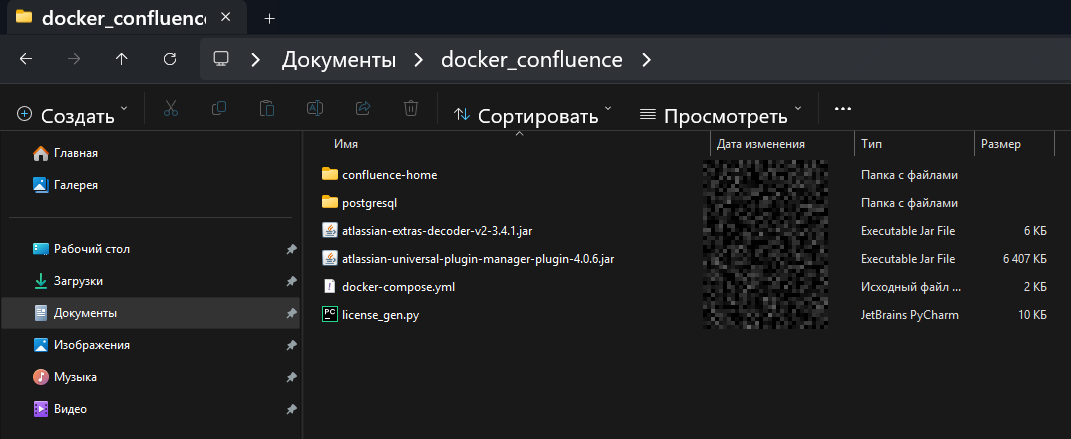Image resolution: width=1071 pixels, height=439 pixels.
Task: Go up one folder level
Action: click(x=122, y=59)
